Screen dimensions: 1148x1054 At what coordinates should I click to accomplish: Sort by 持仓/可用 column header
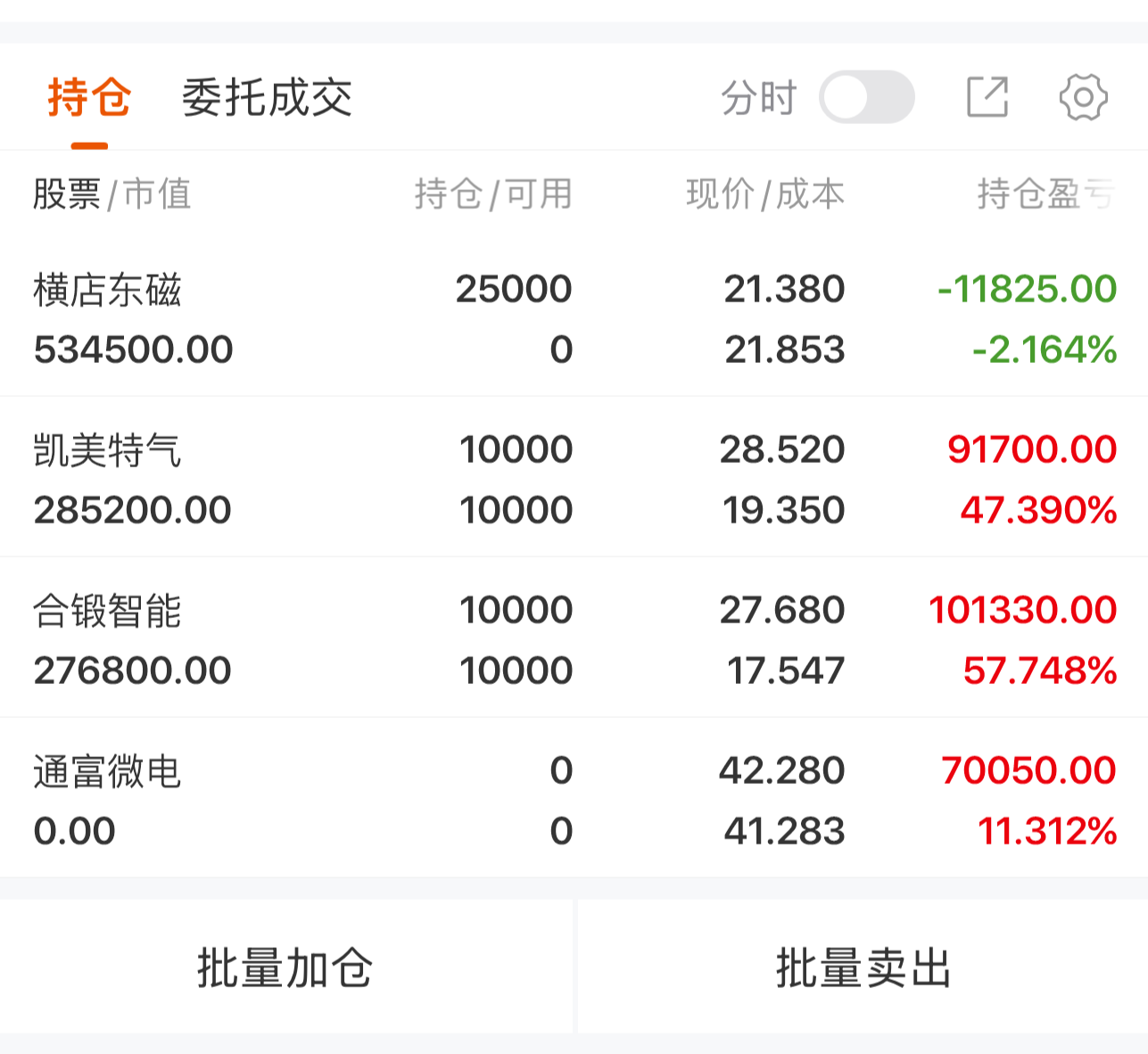coord(493,194)
